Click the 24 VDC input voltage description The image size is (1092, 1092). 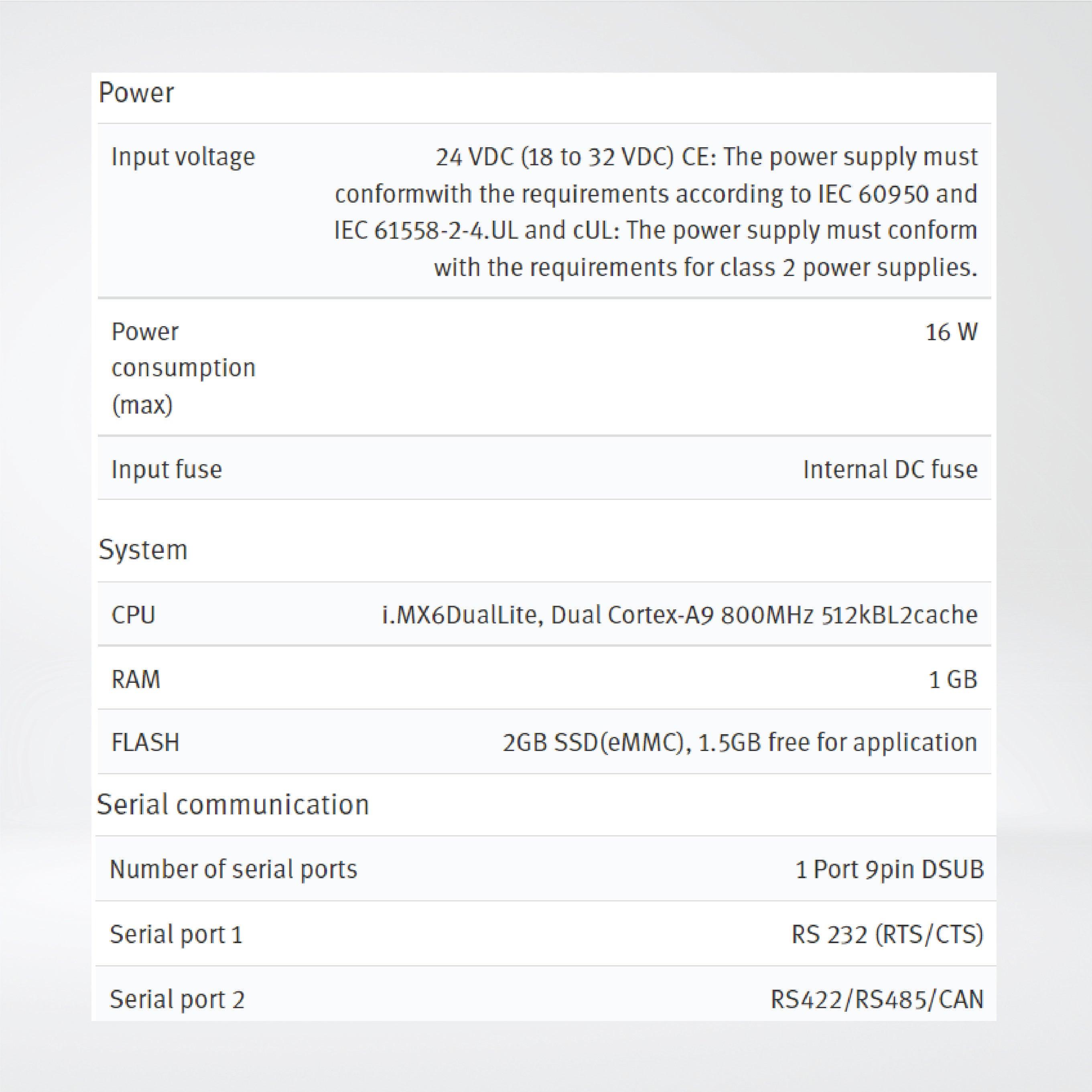[x=656, y=211]
